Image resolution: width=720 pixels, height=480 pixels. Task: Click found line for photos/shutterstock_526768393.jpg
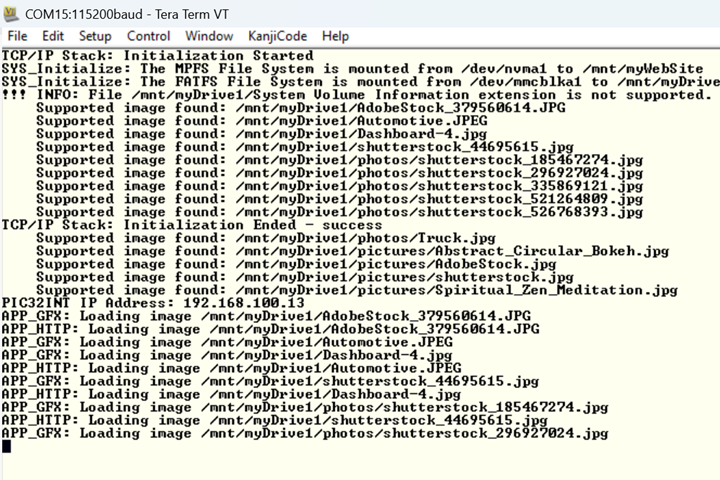click(340, 212)
